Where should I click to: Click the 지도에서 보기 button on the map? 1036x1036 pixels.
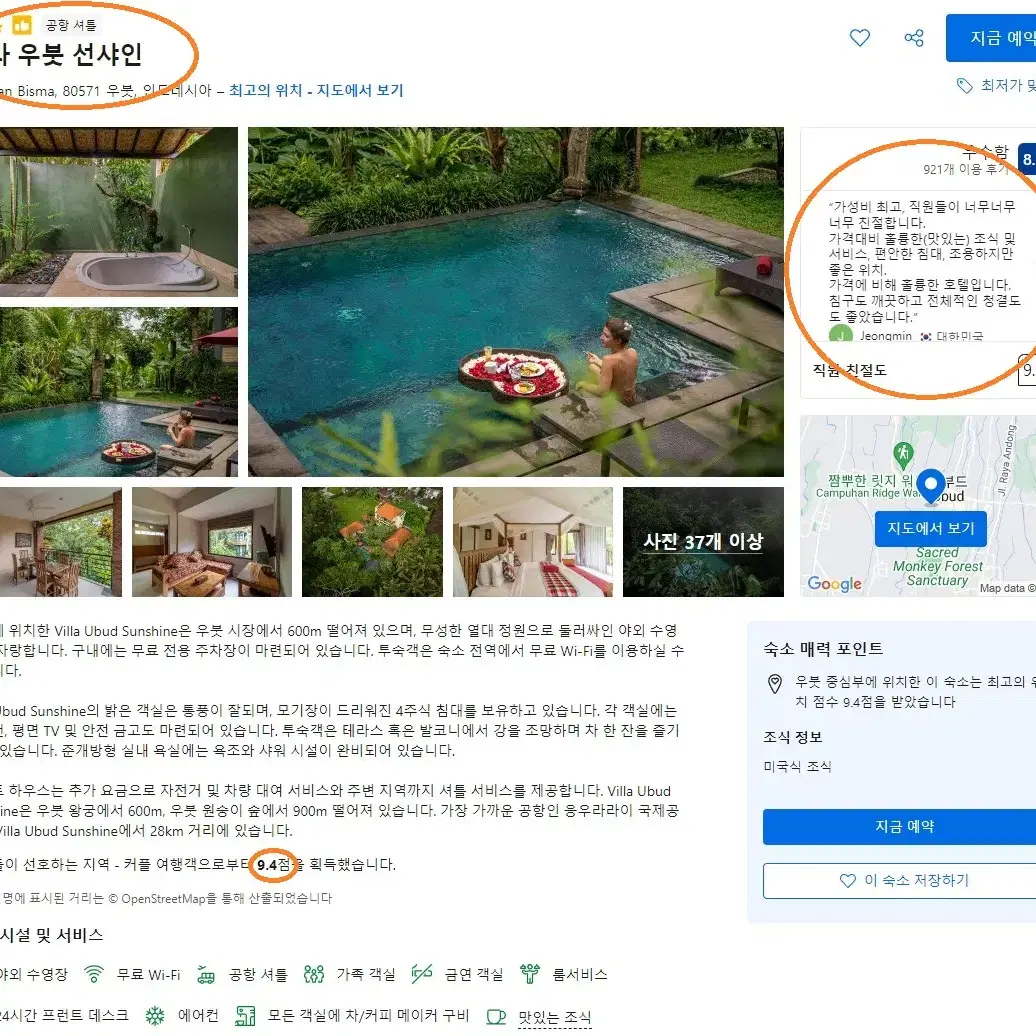(930, 528)
